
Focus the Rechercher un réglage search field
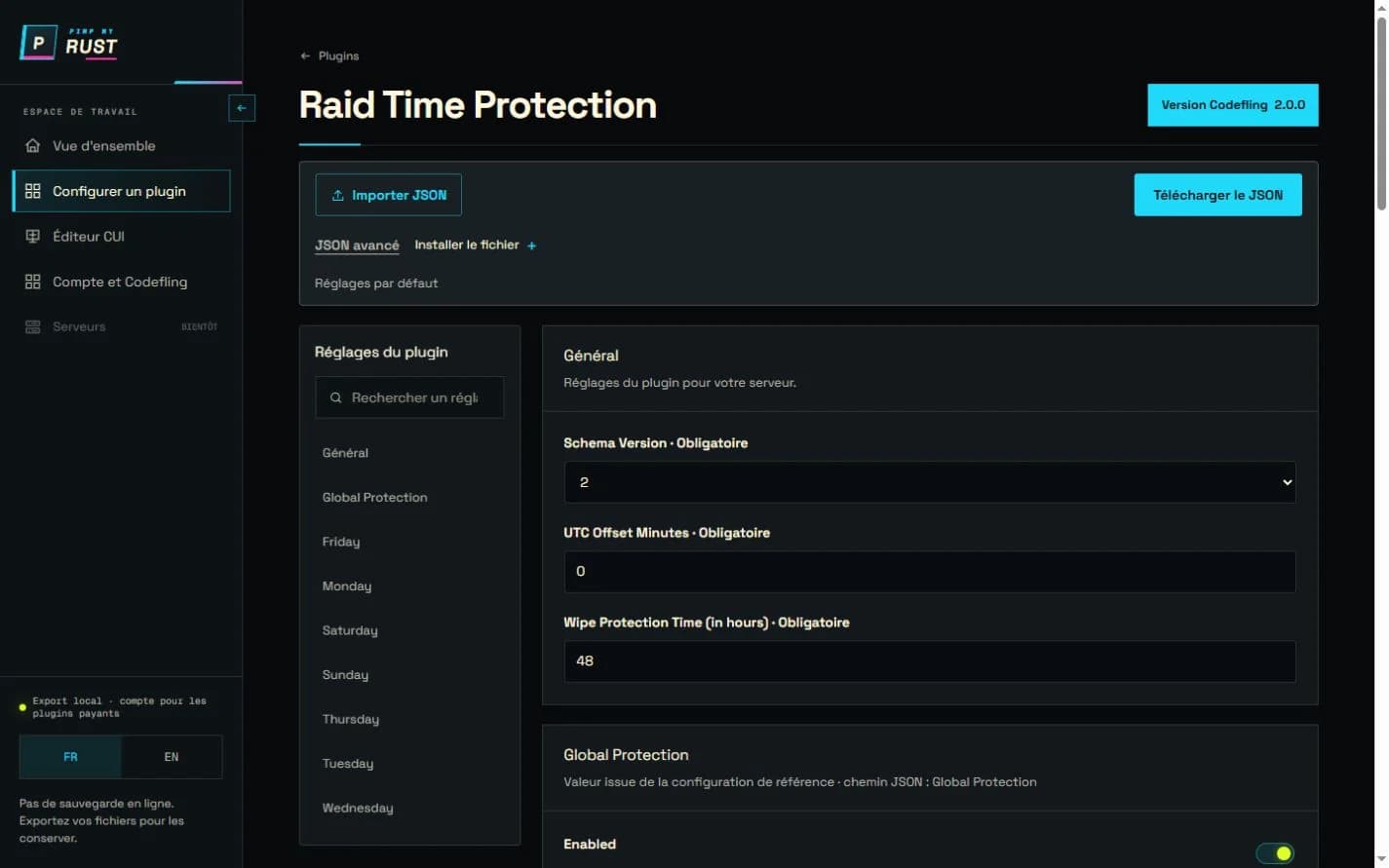(x=409, y=397)
